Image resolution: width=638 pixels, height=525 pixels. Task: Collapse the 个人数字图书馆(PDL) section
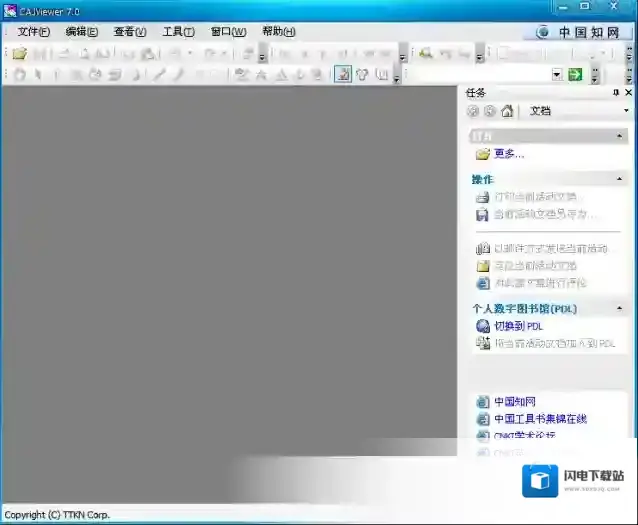tap(619, 308)
